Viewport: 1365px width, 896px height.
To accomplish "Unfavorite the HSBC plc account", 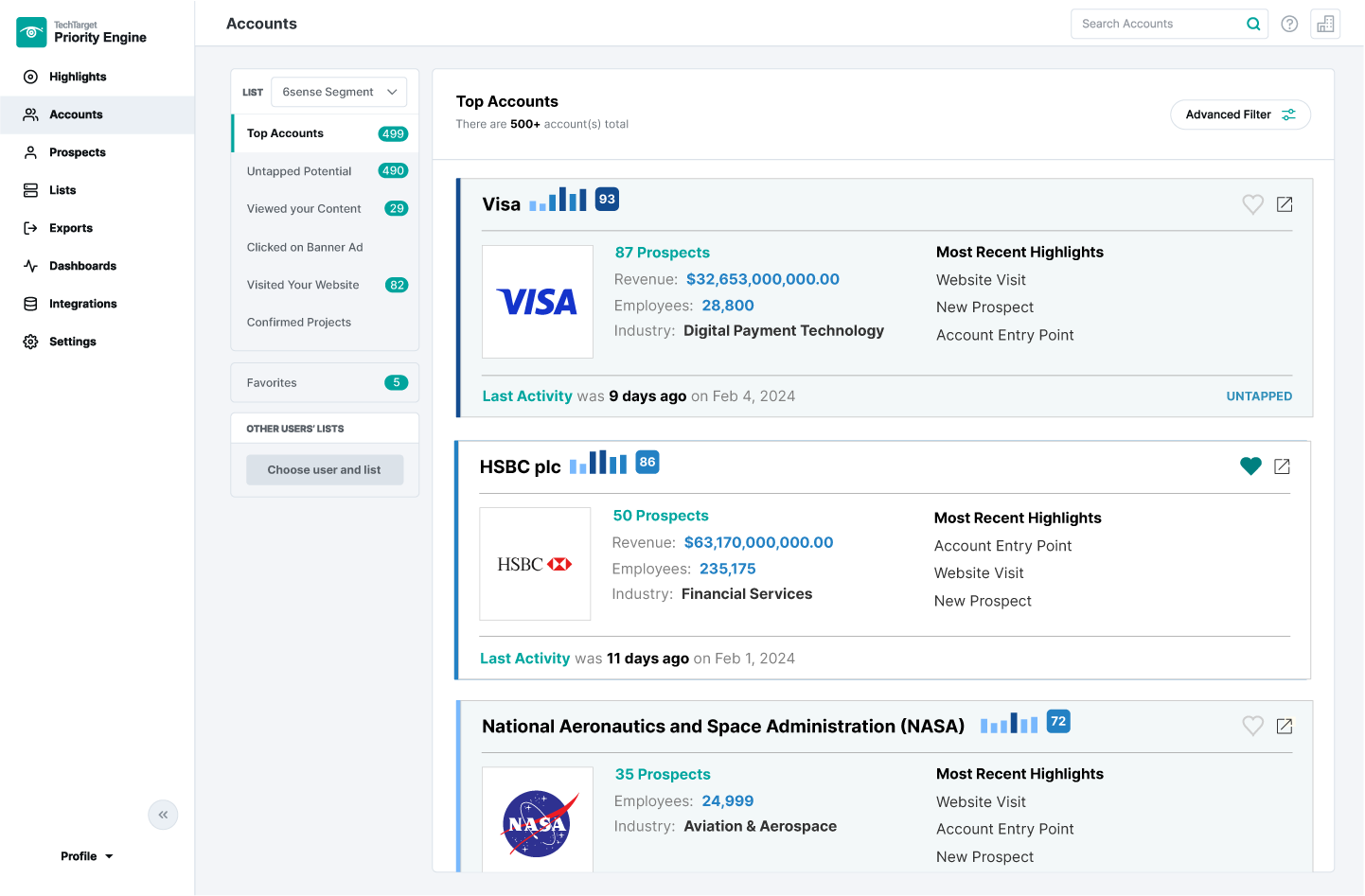I will click(x=1250, y=466).
